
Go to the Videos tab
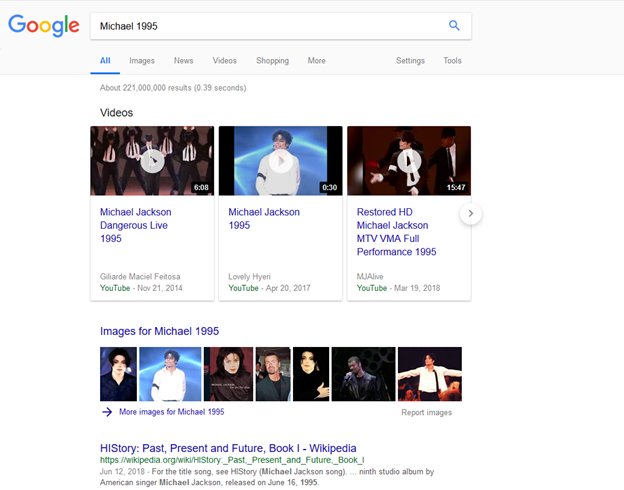[224, 61]
